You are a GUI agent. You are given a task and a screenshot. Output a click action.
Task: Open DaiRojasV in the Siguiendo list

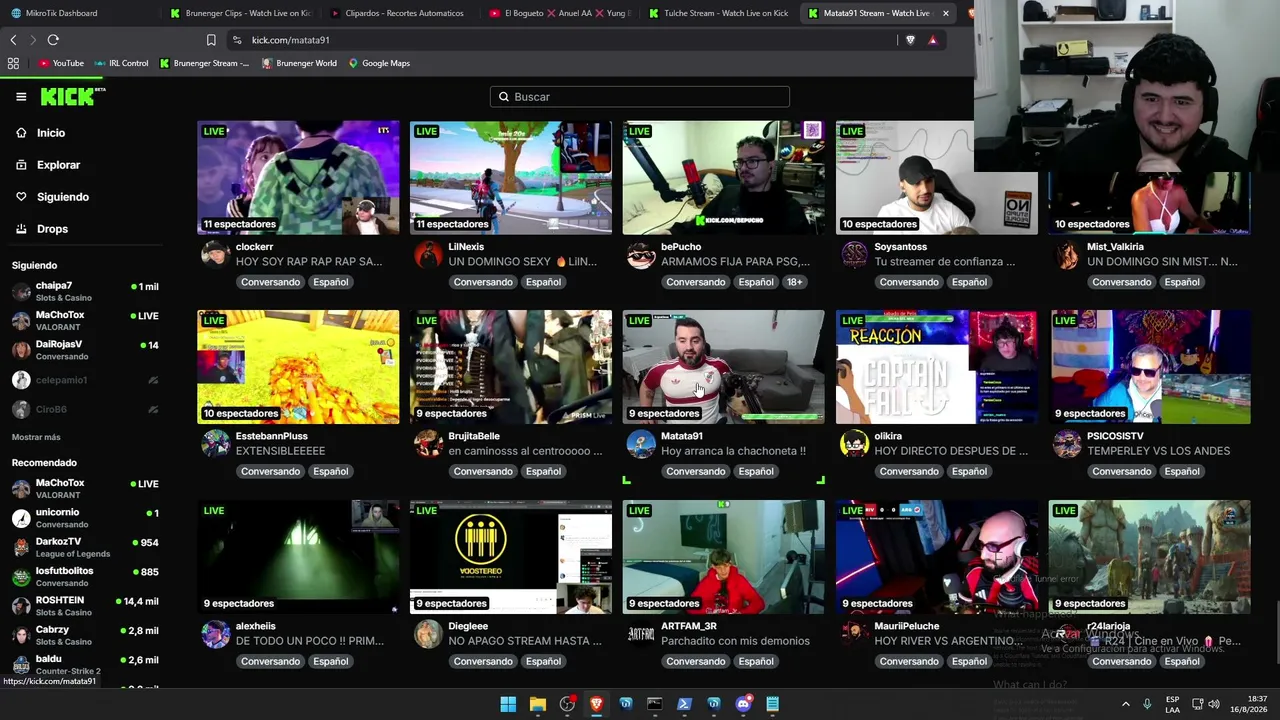tap(86, 350)
